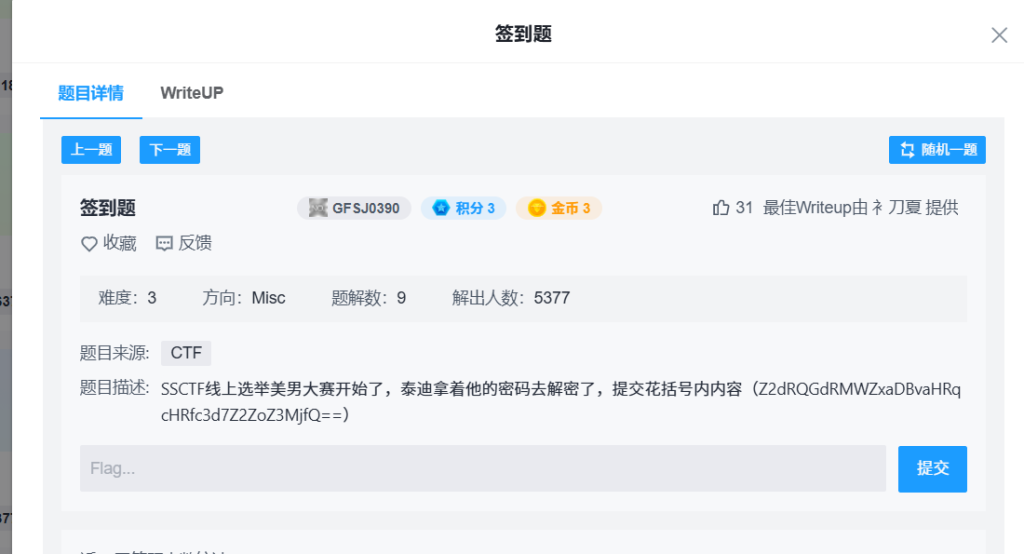
Task: Go to next challenge with 下一题
Action: (x=169, y=150)
